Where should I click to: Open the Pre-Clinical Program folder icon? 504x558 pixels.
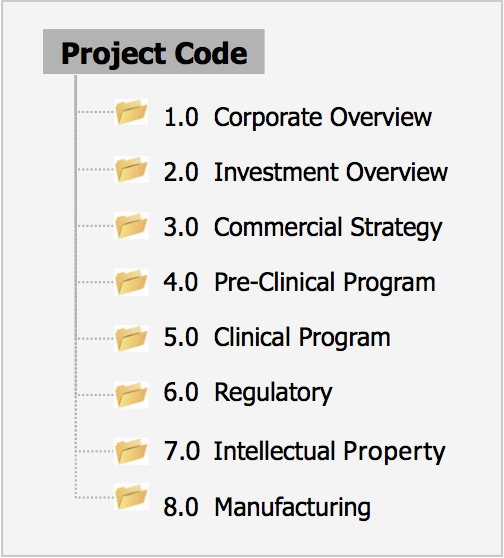131,282
